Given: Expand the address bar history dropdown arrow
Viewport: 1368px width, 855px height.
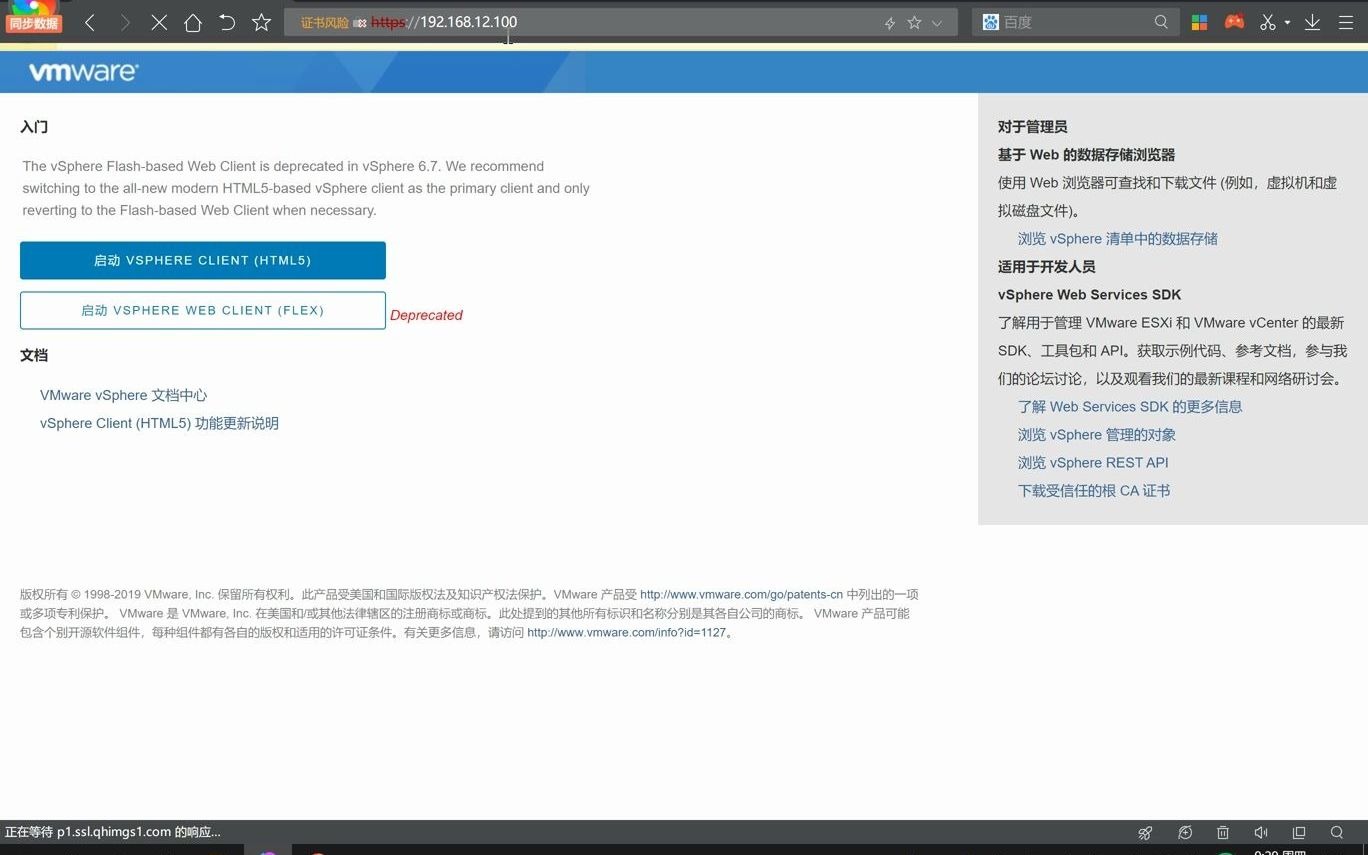Looking at the screenshot, I should (x=937, y=23).
